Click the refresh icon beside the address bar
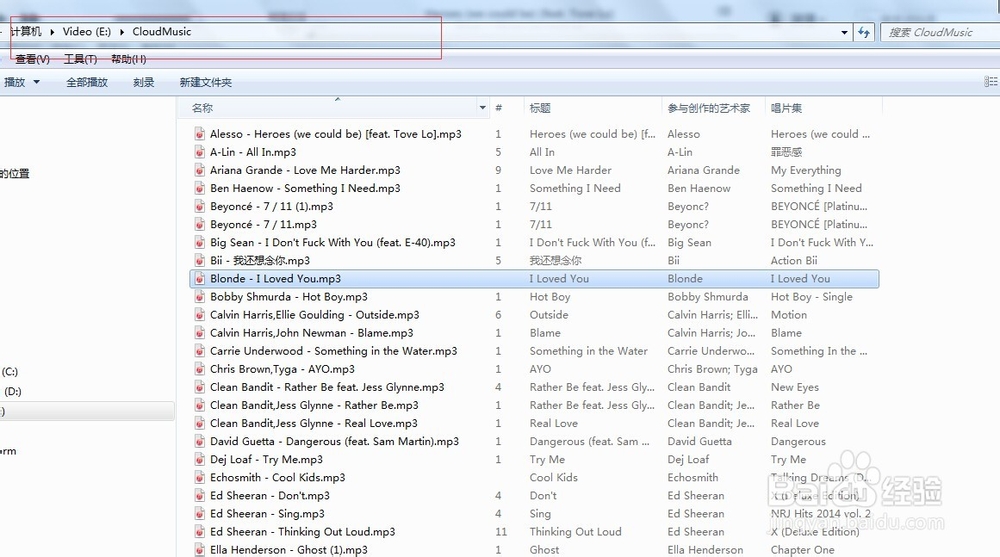 pyautogui.click(x=864, y=32)
